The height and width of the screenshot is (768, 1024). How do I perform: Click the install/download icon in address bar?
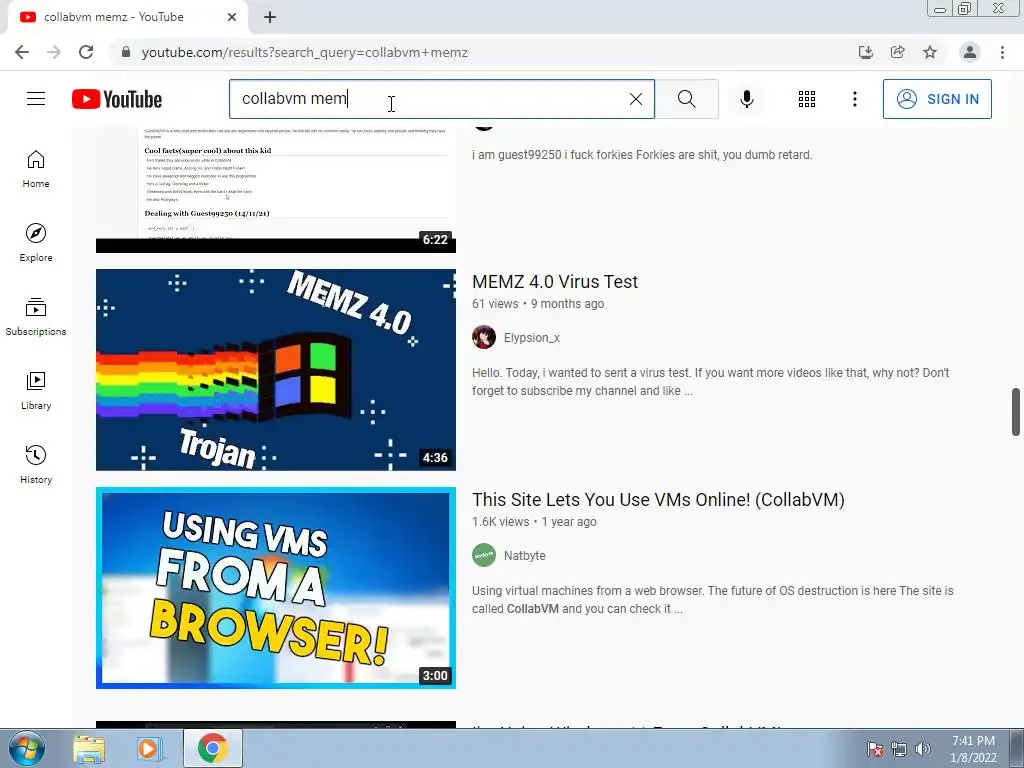tap(865, 52)
